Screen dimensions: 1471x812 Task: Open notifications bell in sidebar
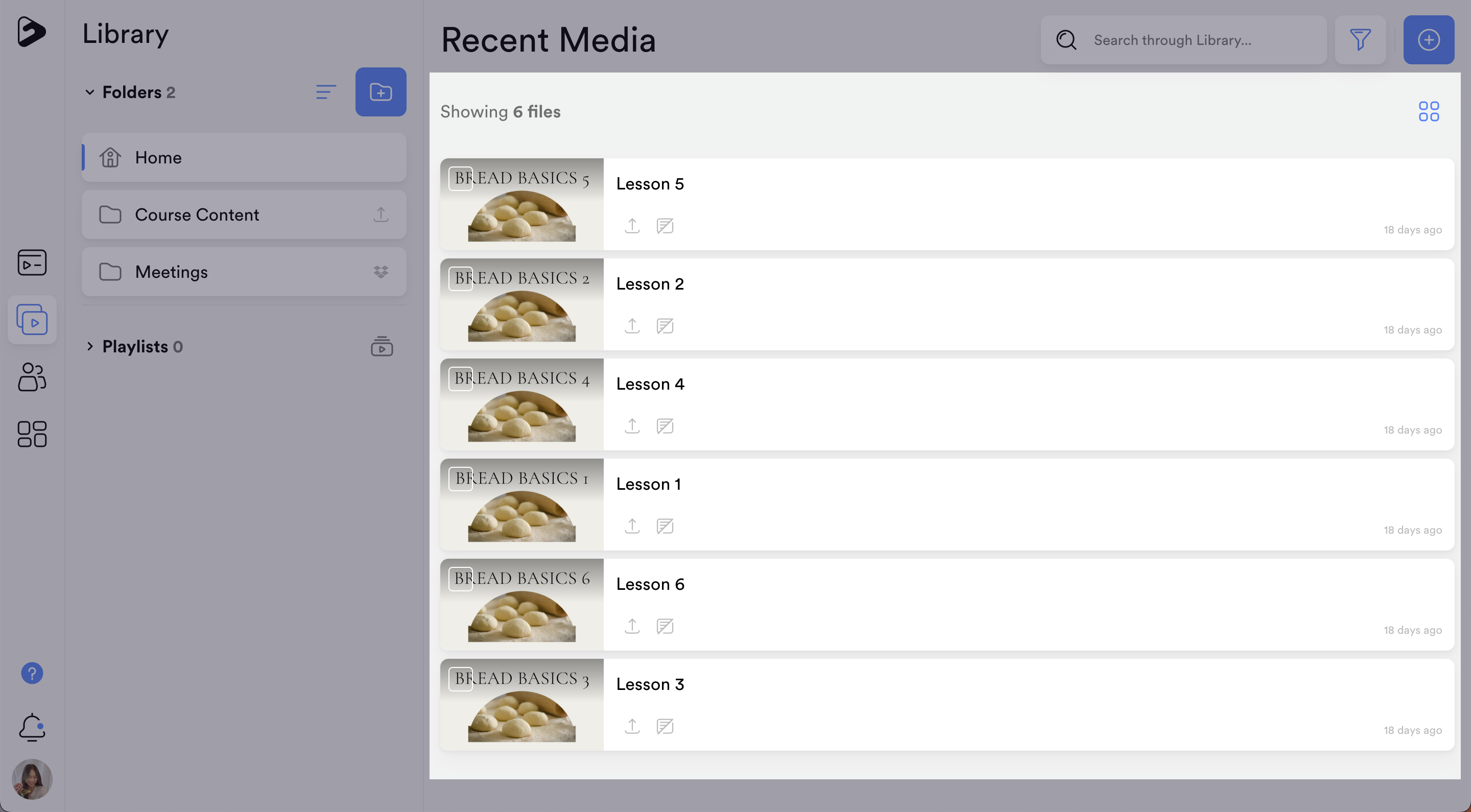32,727
